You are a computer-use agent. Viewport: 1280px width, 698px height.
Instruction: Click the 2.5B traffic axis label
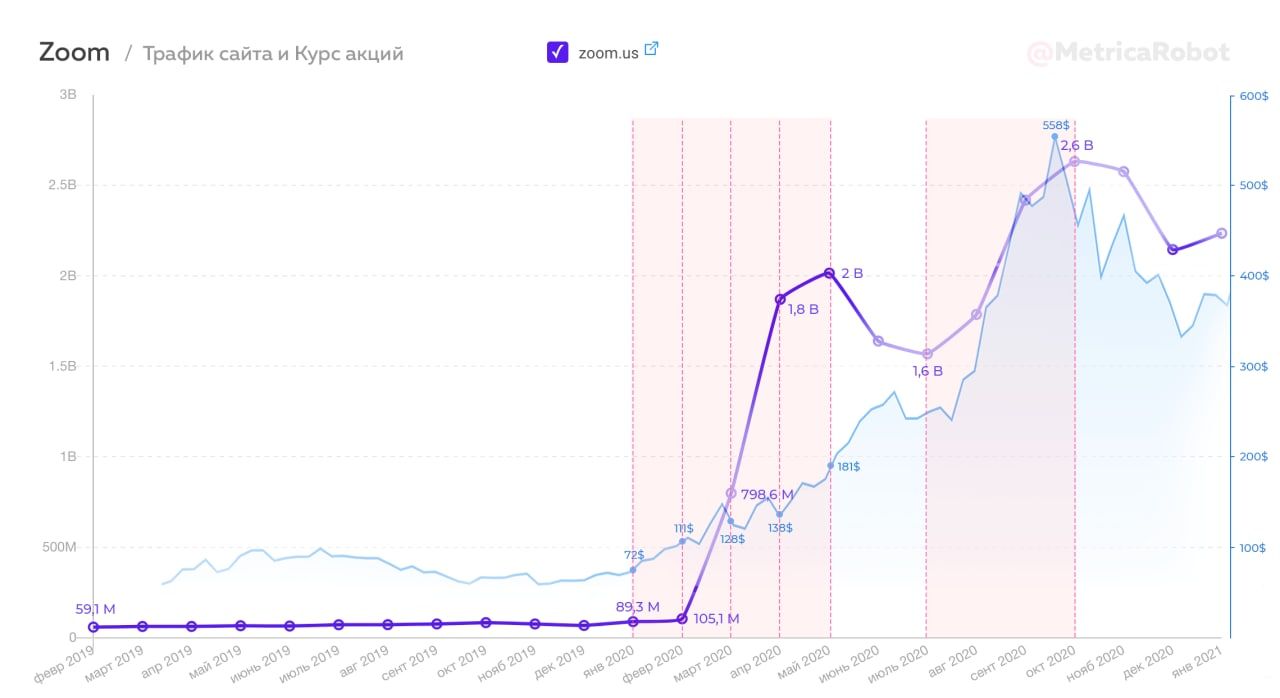[62, 186]
